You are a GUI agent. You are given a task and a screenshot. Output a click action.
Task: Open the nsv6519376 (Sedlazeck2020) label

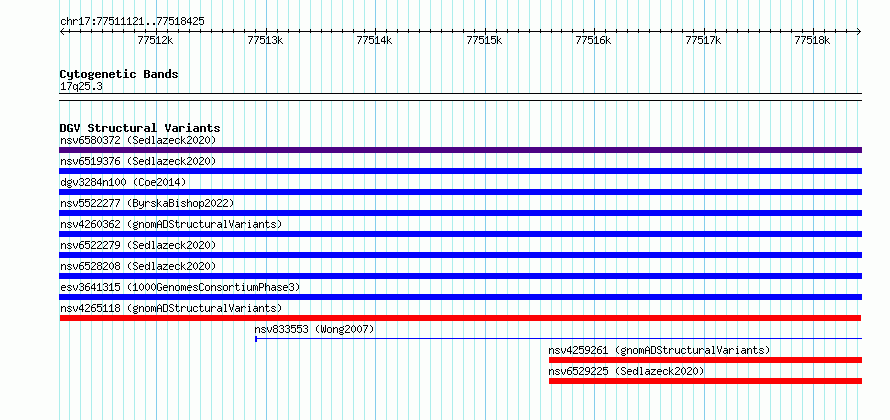pos(138,161)
